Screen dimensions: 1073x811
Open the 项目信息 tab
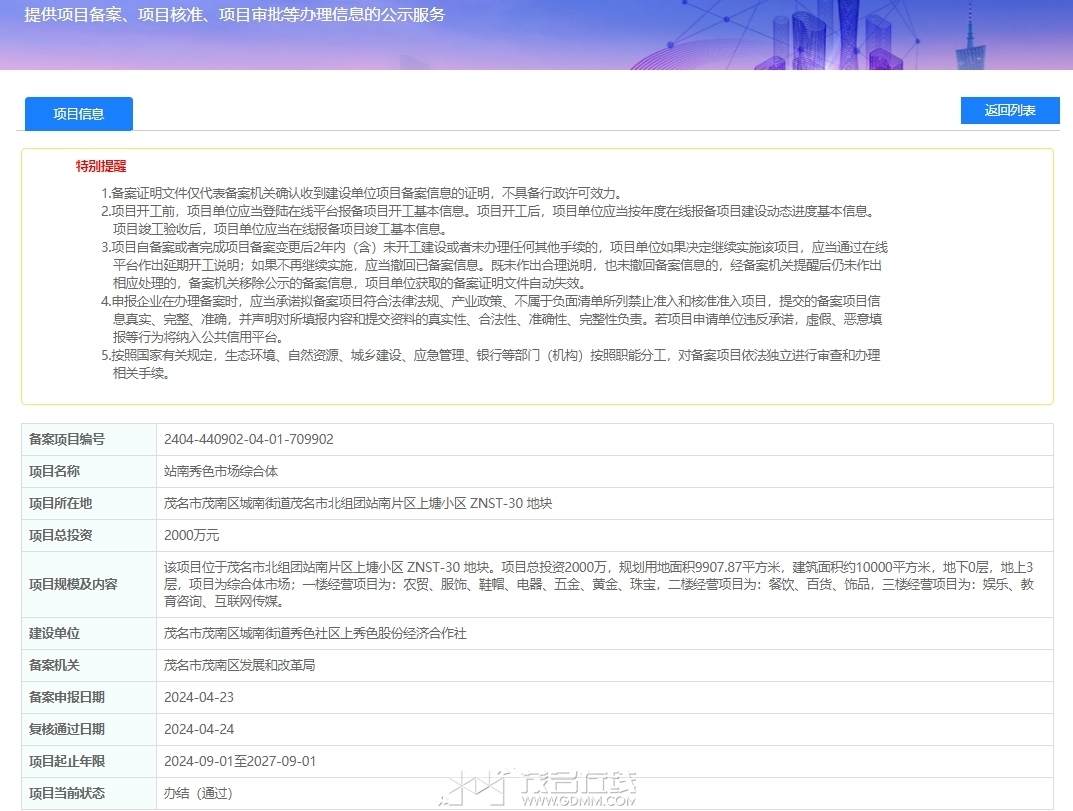pyautogui.click(x=79, y=114)
